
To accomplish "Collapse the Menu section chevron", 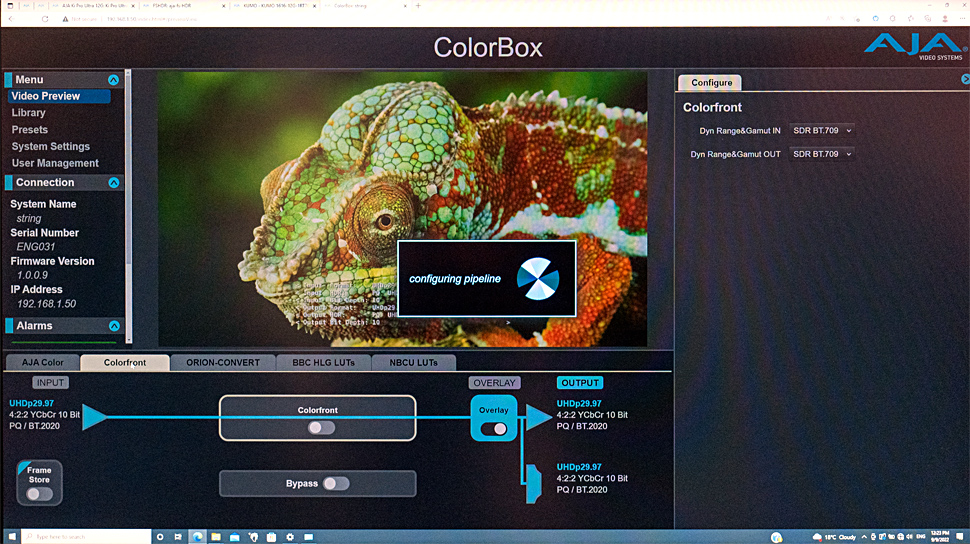I will (113, 80).
